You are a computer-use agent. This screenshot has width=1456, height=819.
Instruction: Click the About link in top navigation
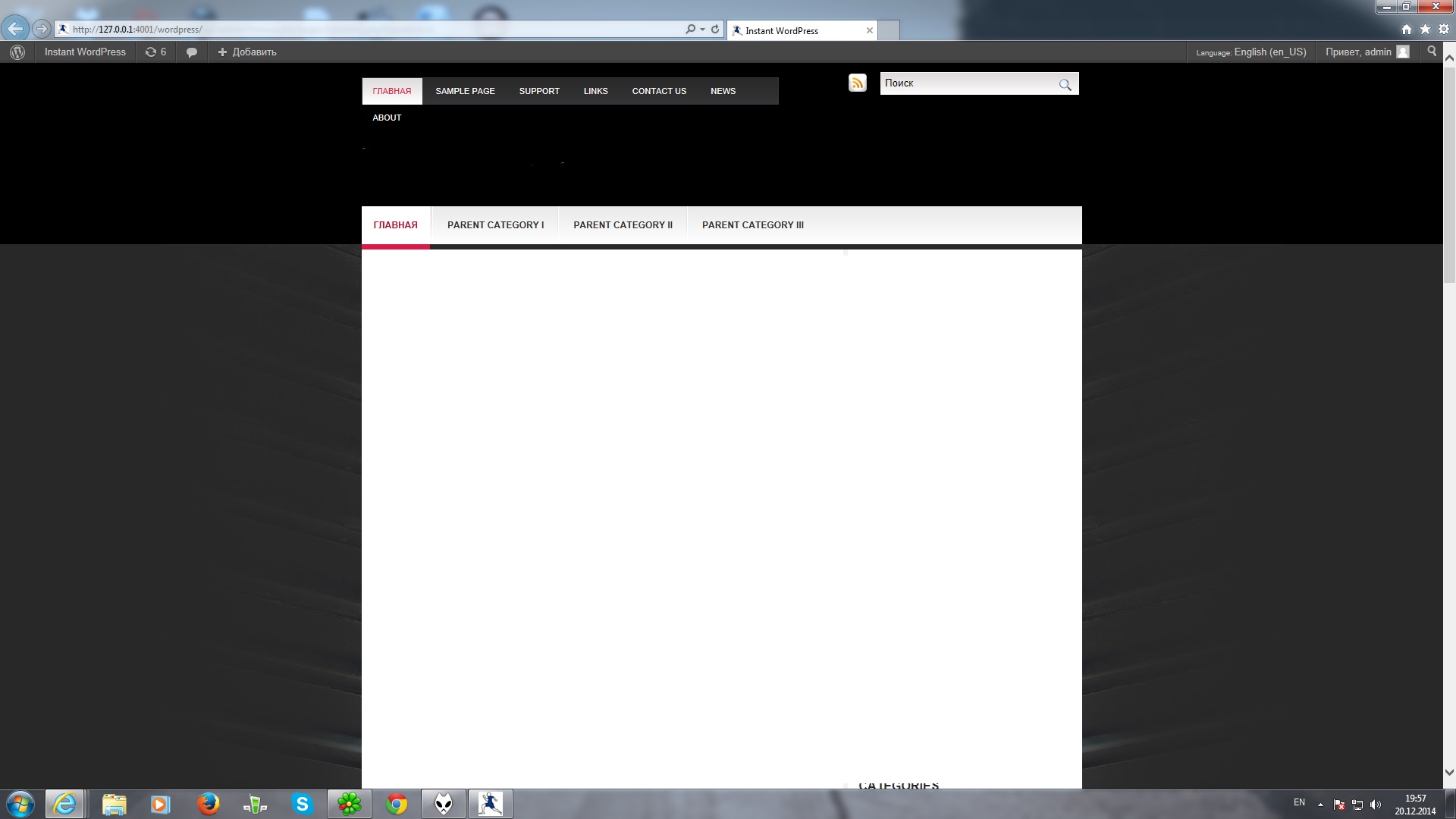click(x=387, y=118)
